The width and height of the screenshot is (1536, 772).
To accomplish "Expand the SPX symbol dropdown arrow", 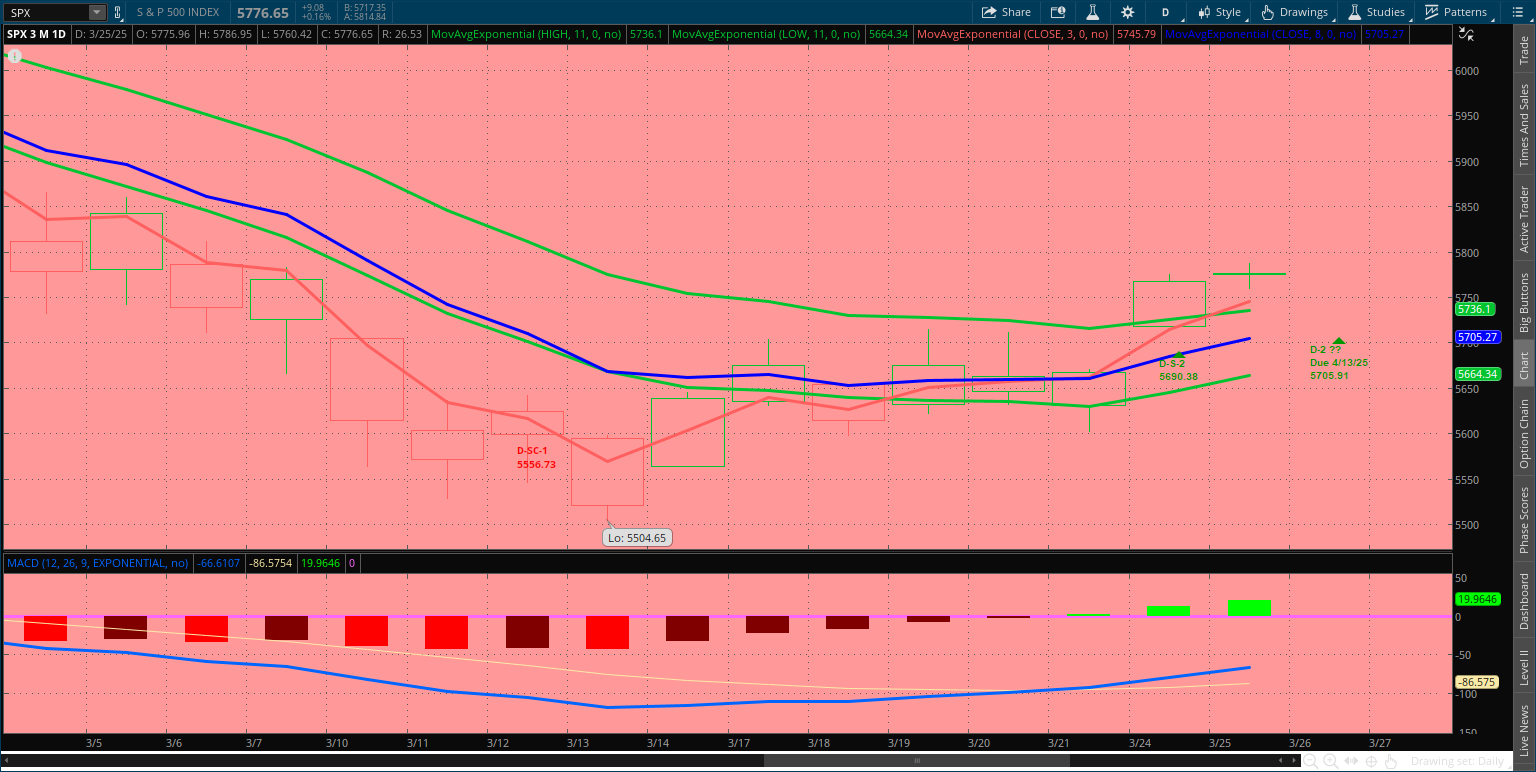I will point(96,13).
